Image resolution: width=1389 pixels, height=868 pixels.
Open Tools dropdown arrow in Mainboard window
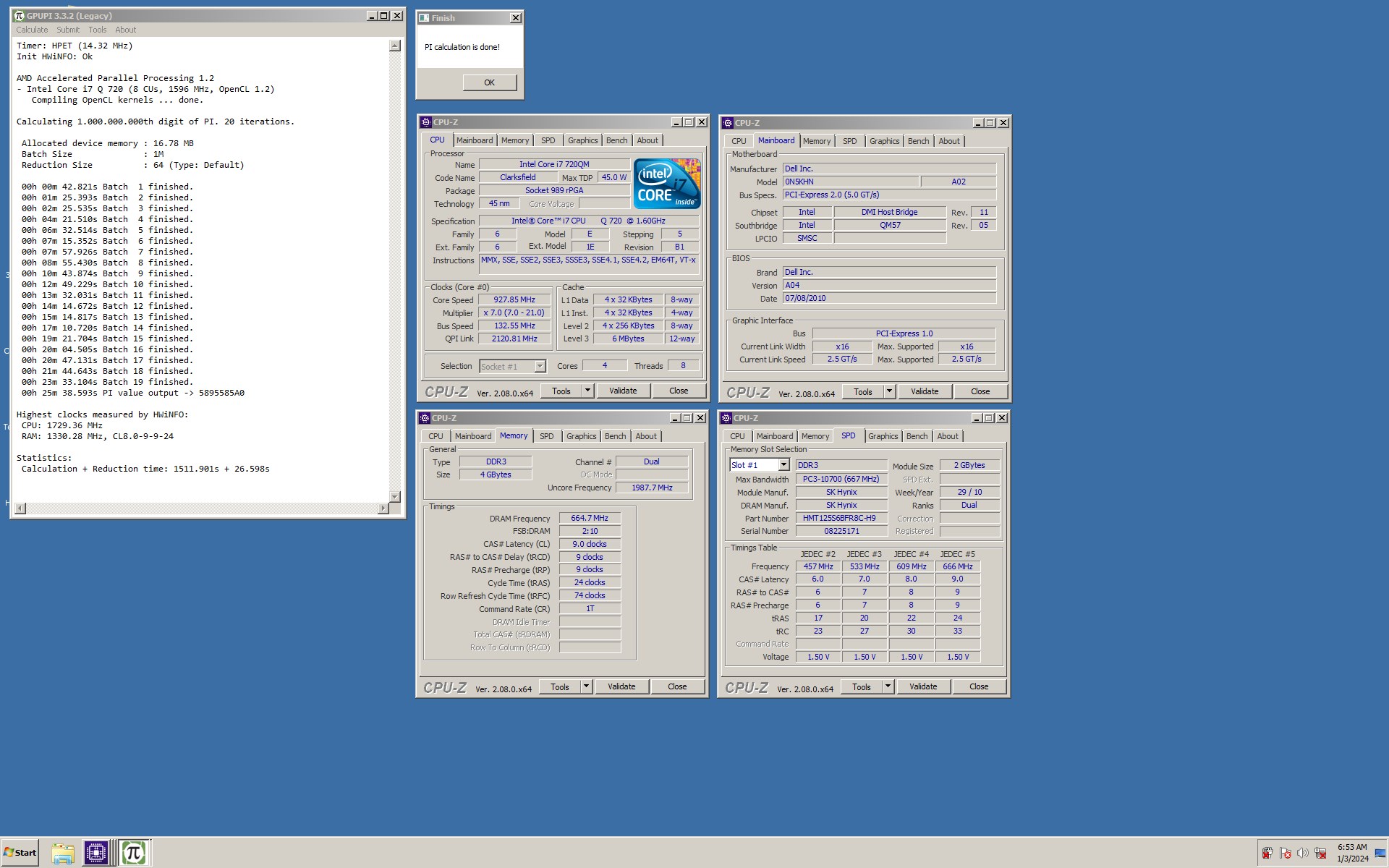889,391
